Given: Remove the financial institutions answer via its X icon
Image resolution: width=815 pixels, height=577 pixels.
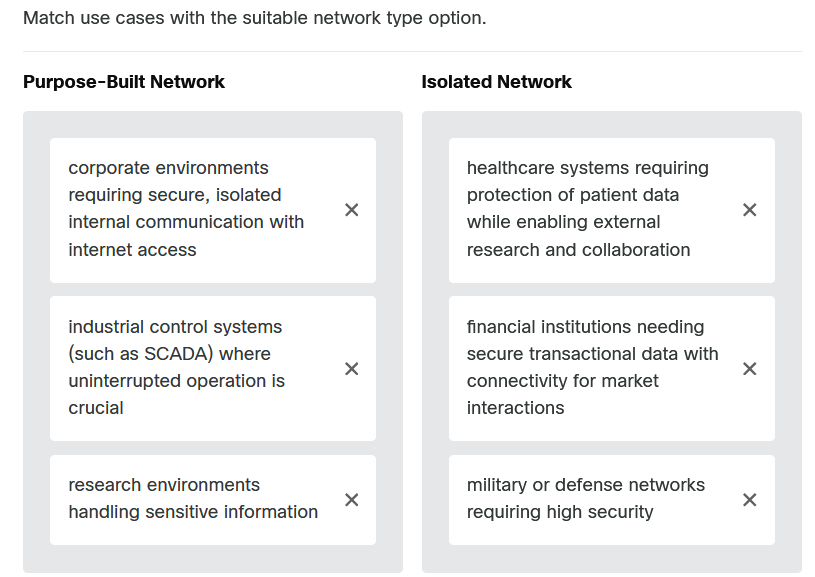Looking at the screenshot, I should (749, 368).
